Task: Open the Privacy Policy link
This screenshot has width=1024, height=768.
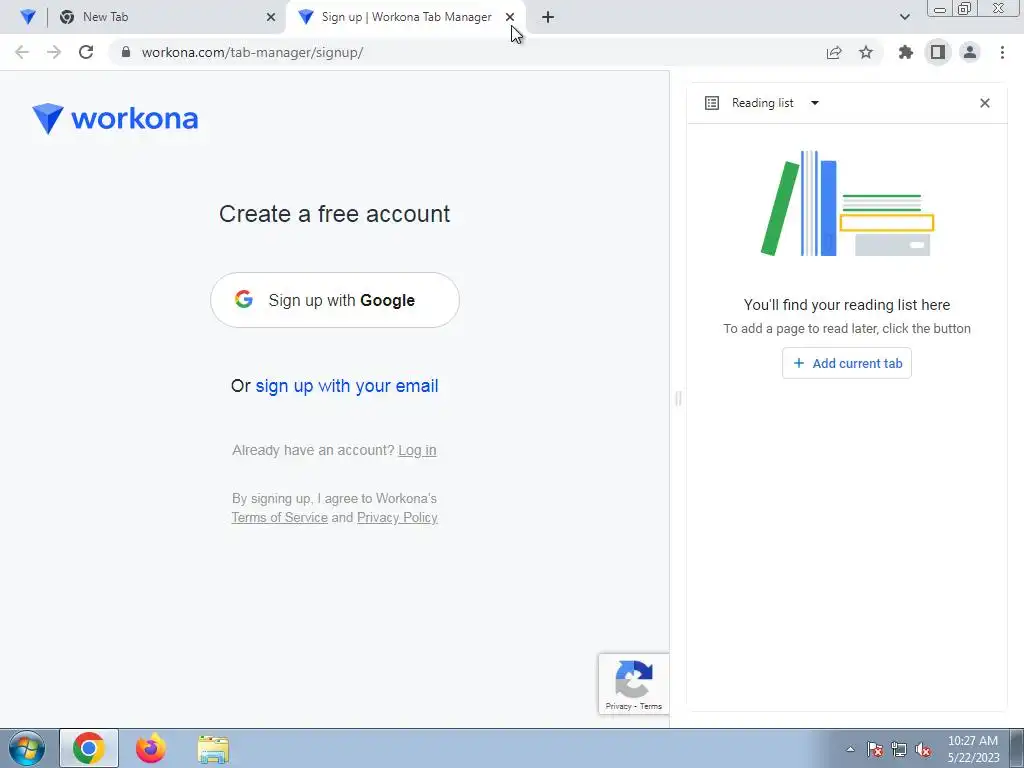Action: pos(397,517)
